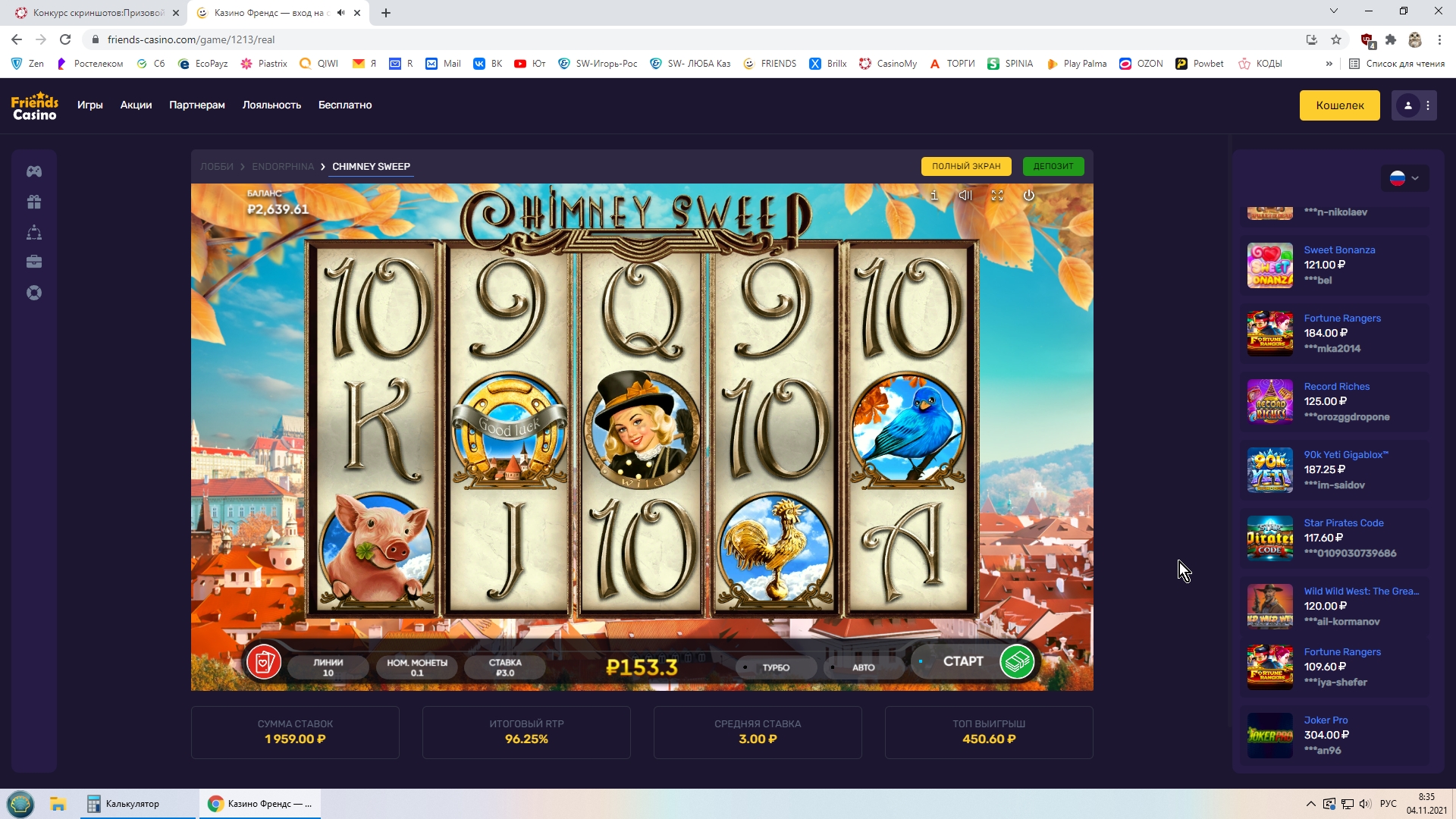Screen dimensions: 1456x819
Task: Open the game info icon
Action: point(934,196)
